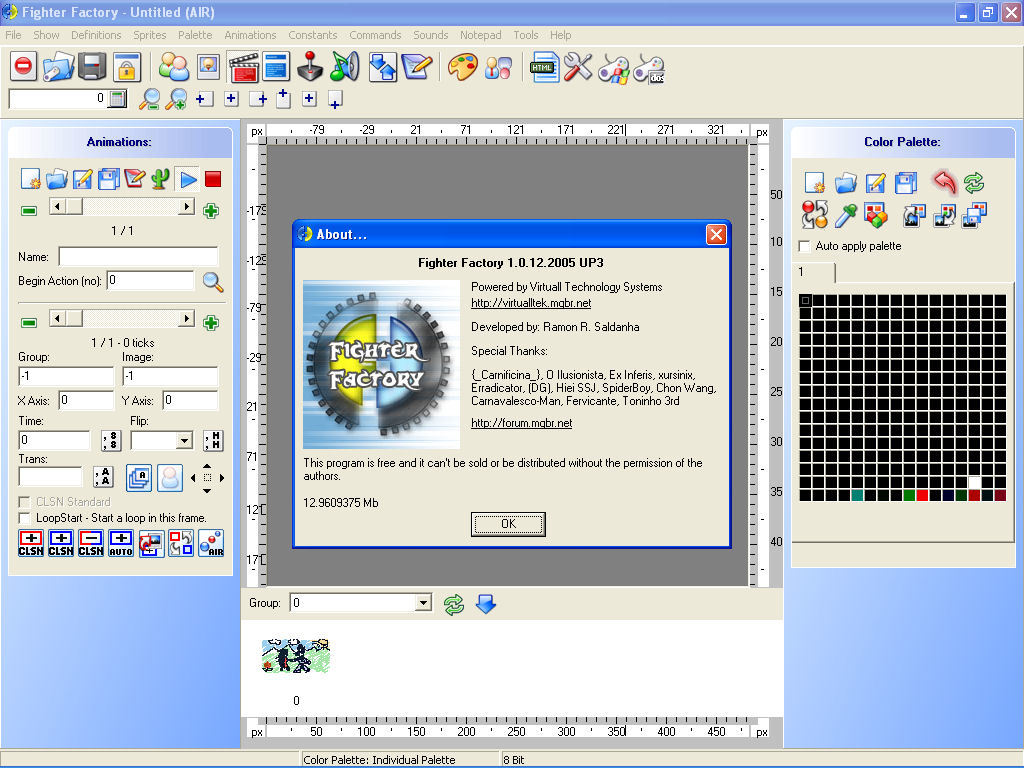Image resolution: width=1024 pixels, height=768 pixels.
Task: Click the AIR icon in Animations panel
Action: click(211, 543)
